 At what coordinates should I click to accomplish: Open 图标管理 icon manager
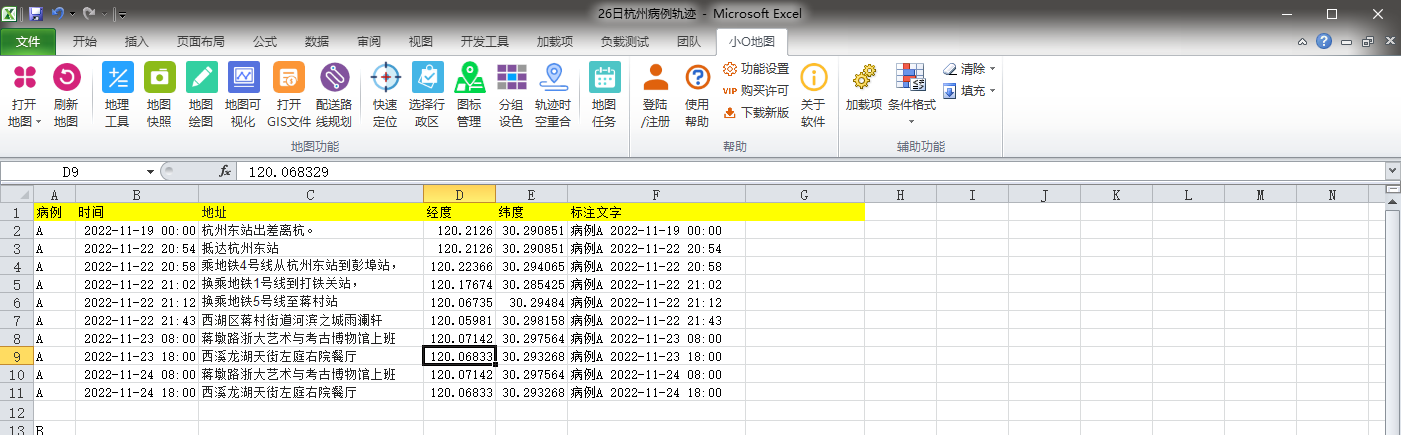pos(469,95)
